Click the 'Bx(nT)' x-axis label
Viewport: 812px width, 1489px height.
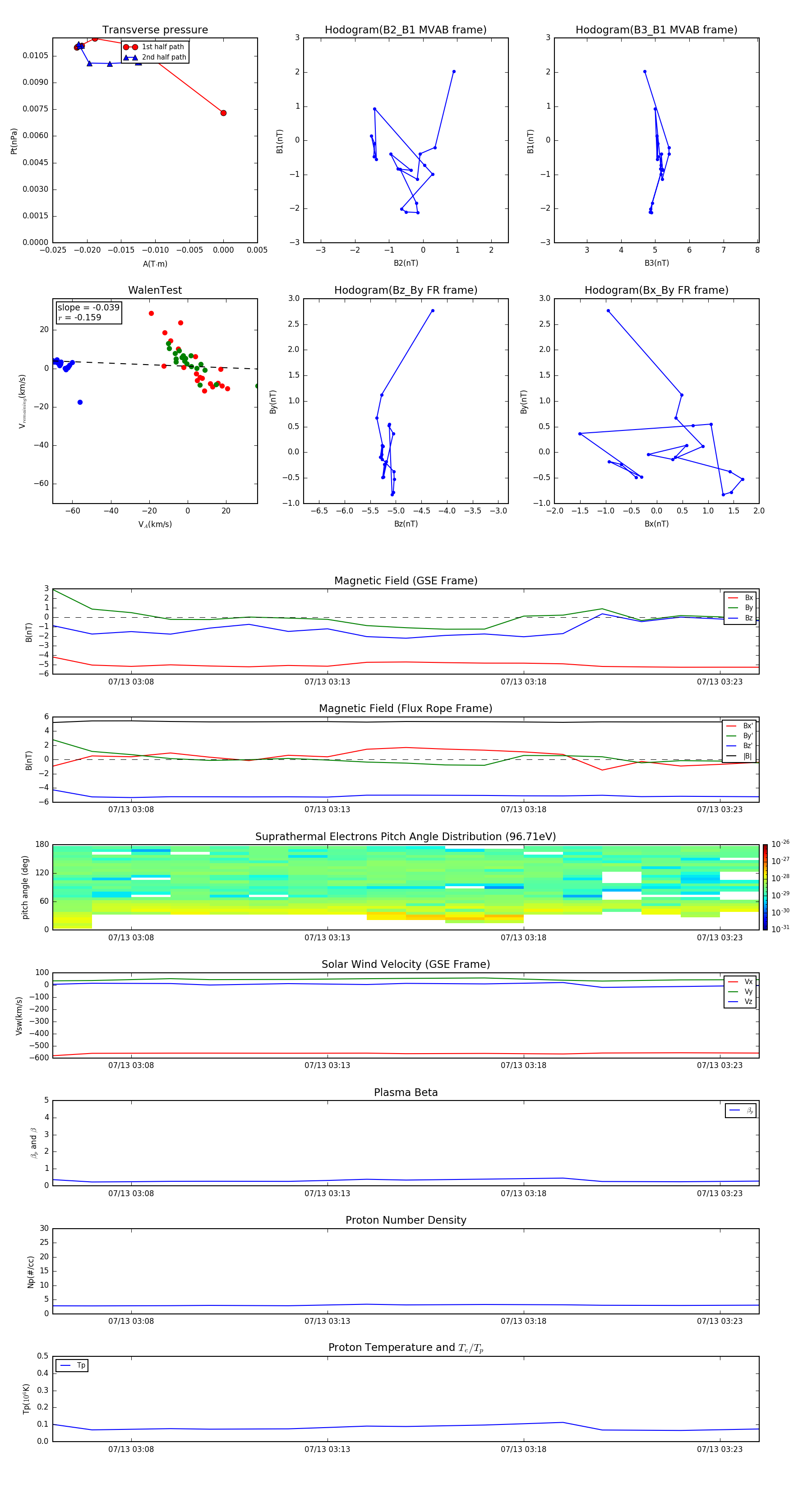(x=656, y=524)
